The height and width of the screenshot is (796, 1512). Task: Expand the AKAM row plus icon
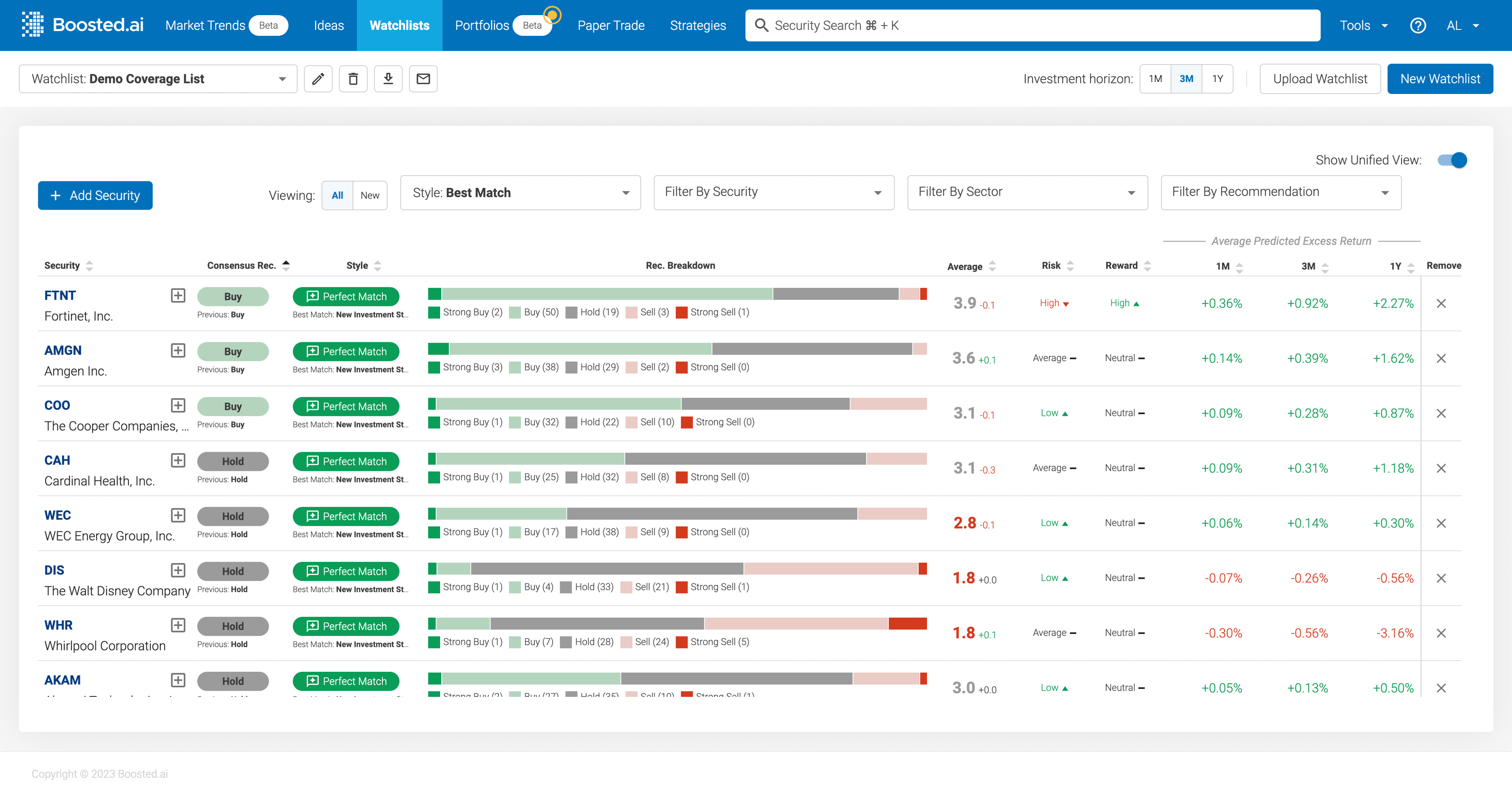[x=178, y=680]
